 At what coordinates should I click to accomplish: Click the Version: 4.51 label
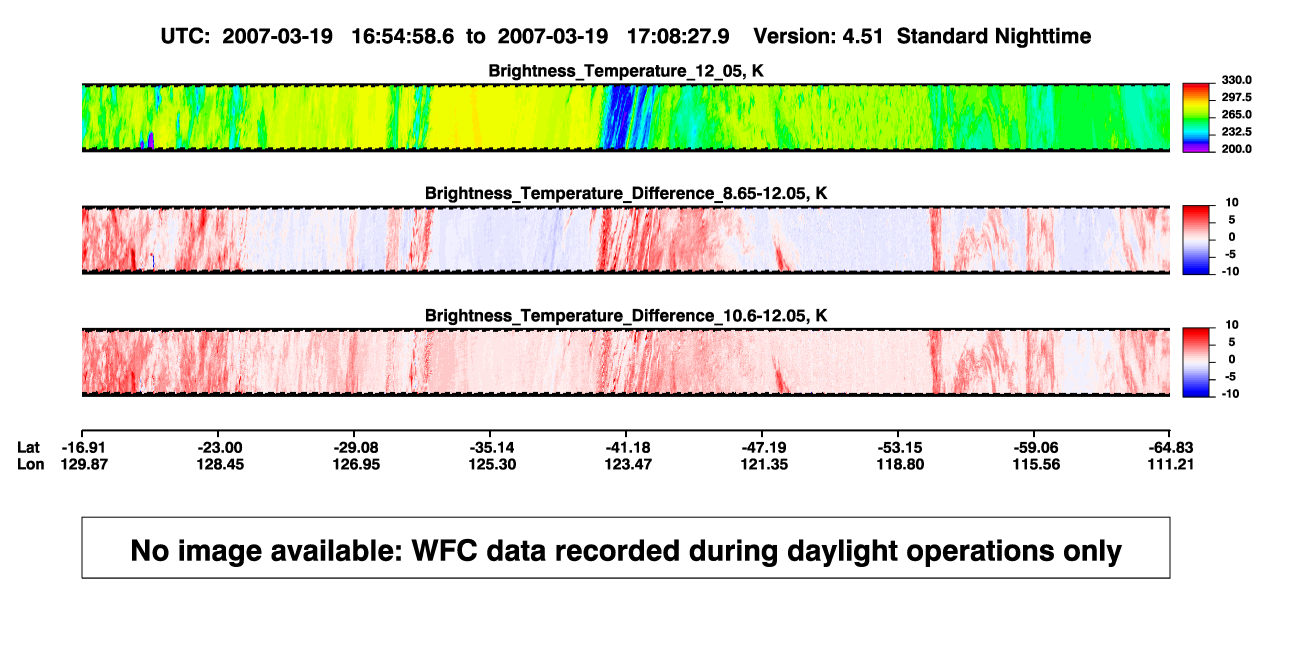[819, 36]
